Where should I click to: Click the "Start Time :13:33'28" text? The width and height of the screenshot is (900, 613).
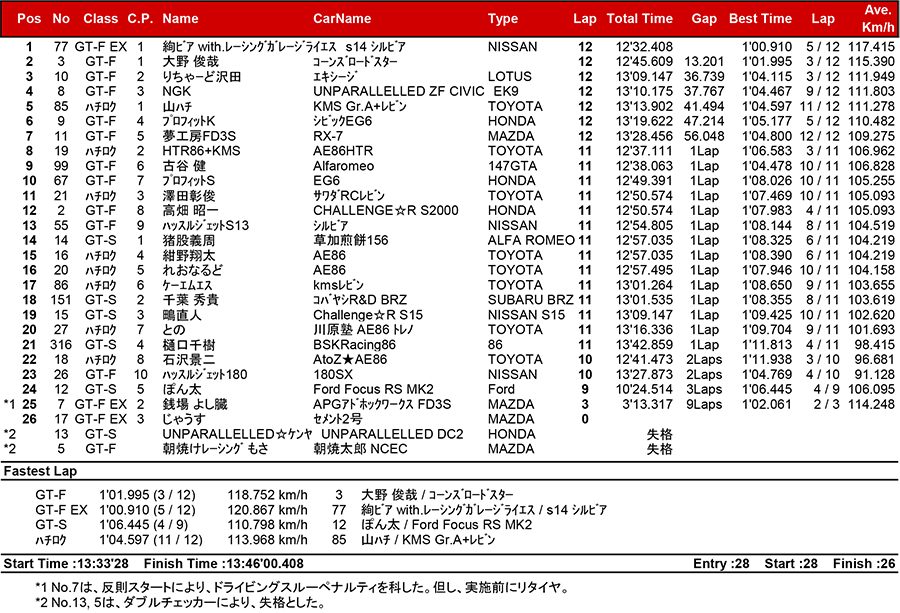(66, 564)
